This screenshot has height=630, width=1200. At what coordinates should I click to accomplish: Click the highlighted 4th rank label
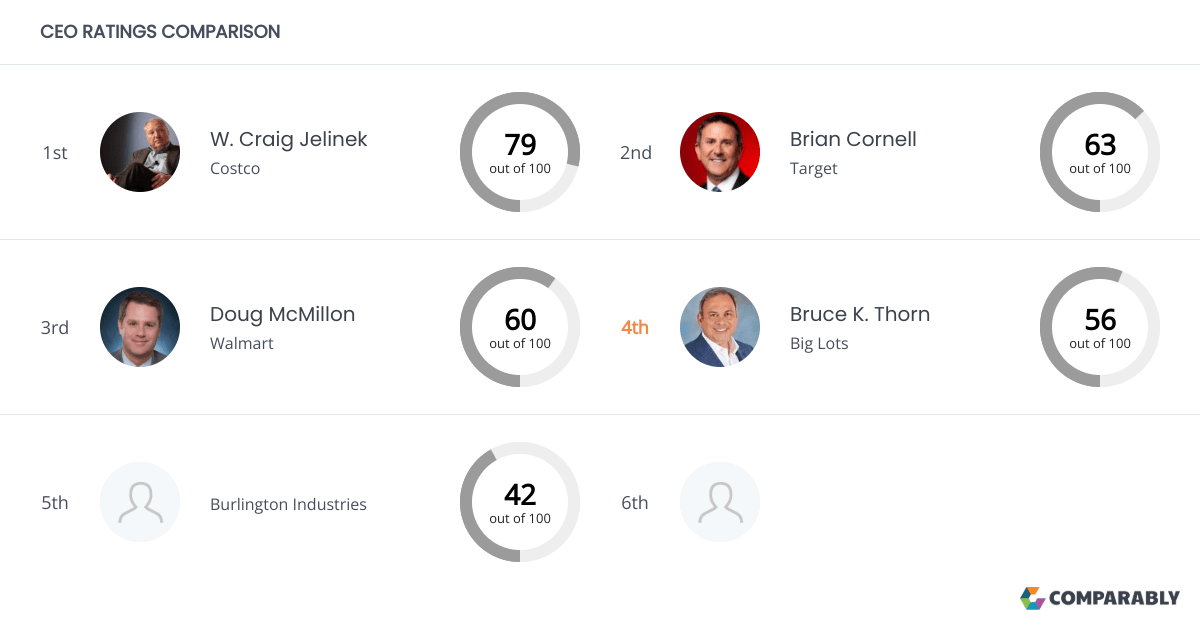pos(634,327)
